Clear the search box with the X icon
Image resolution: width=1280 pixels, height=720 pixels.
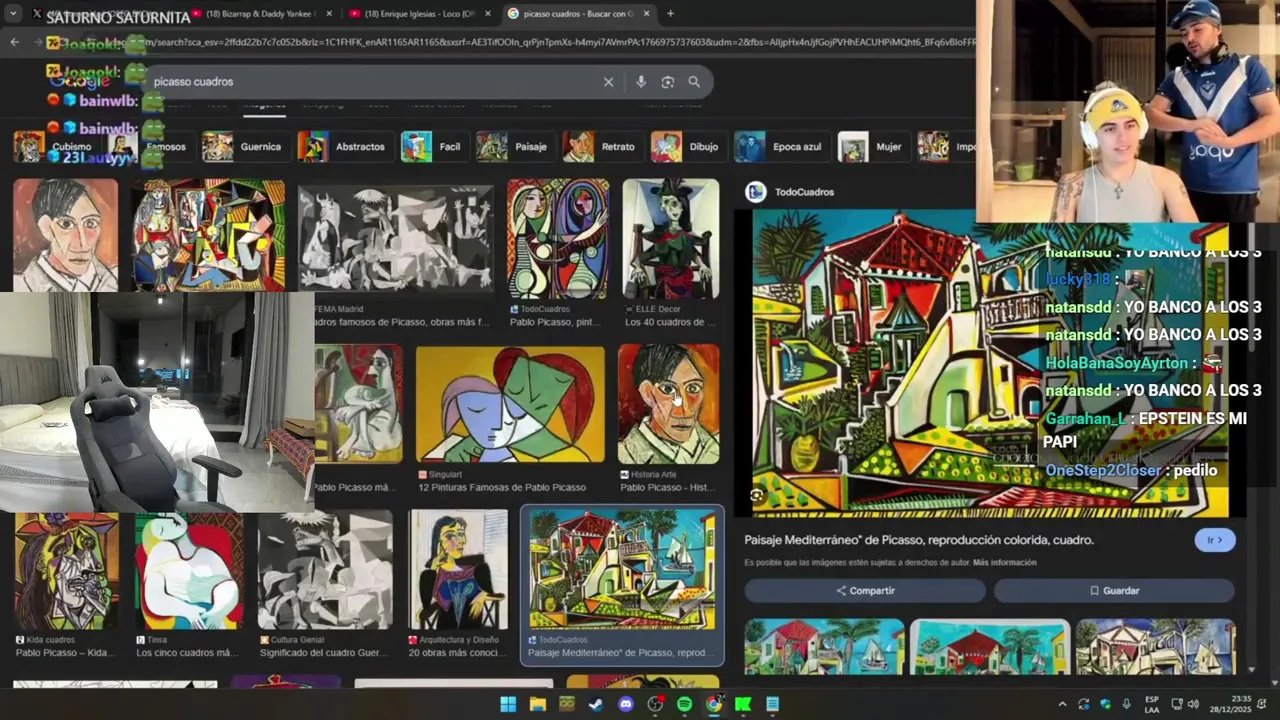(608, 82)
